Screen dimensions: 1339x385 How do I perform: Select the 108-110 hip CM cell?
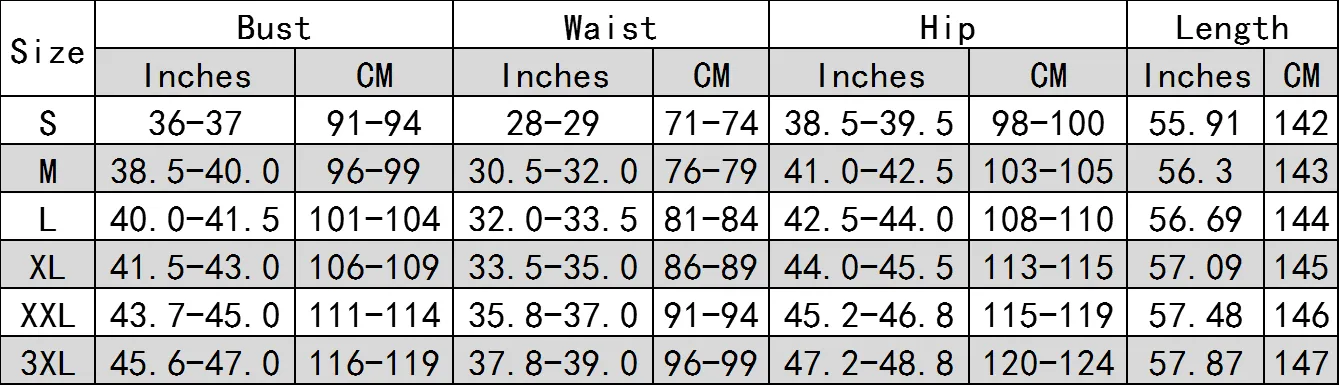(x=1048, y=218)
